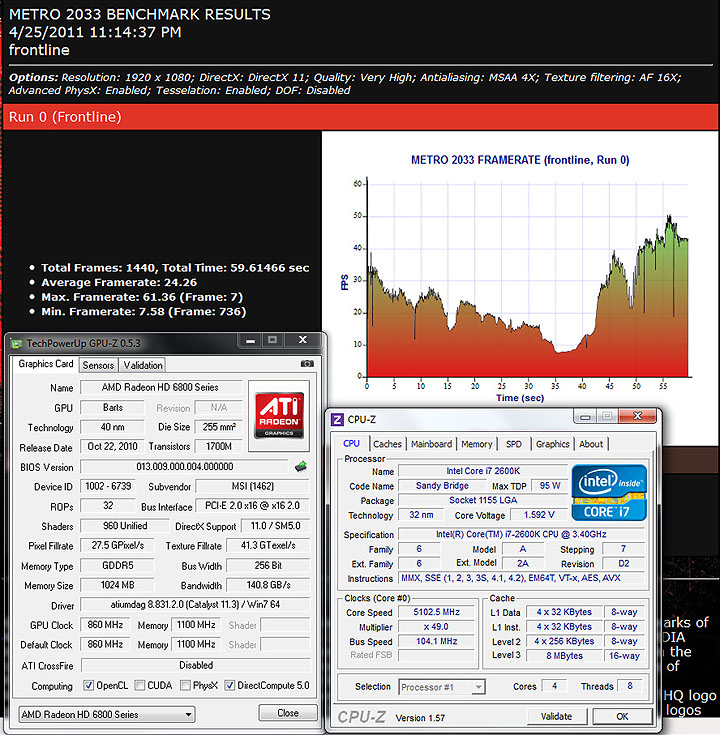Screen dimensions: 720x735
Task: Click the Multiplier value x 49.0
Action: 436,627
